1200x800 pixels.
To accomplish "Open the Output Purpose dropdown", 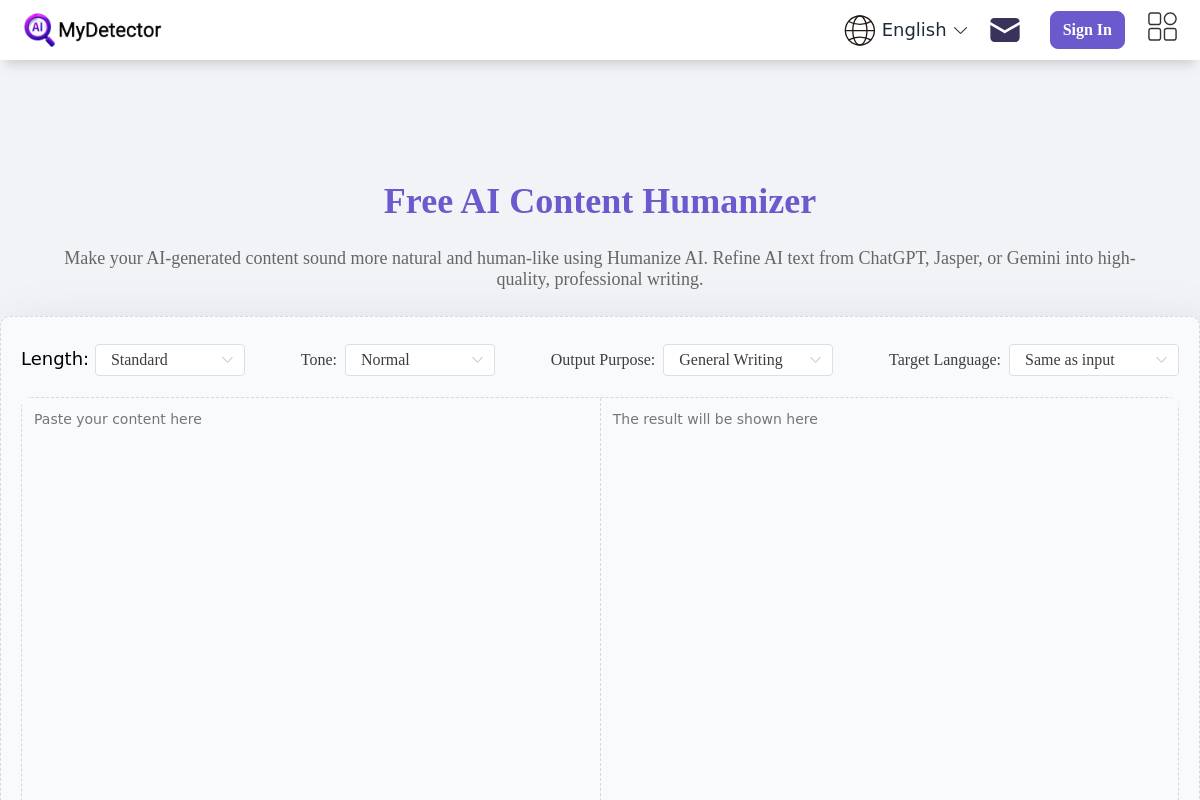I will coord(748,359).
